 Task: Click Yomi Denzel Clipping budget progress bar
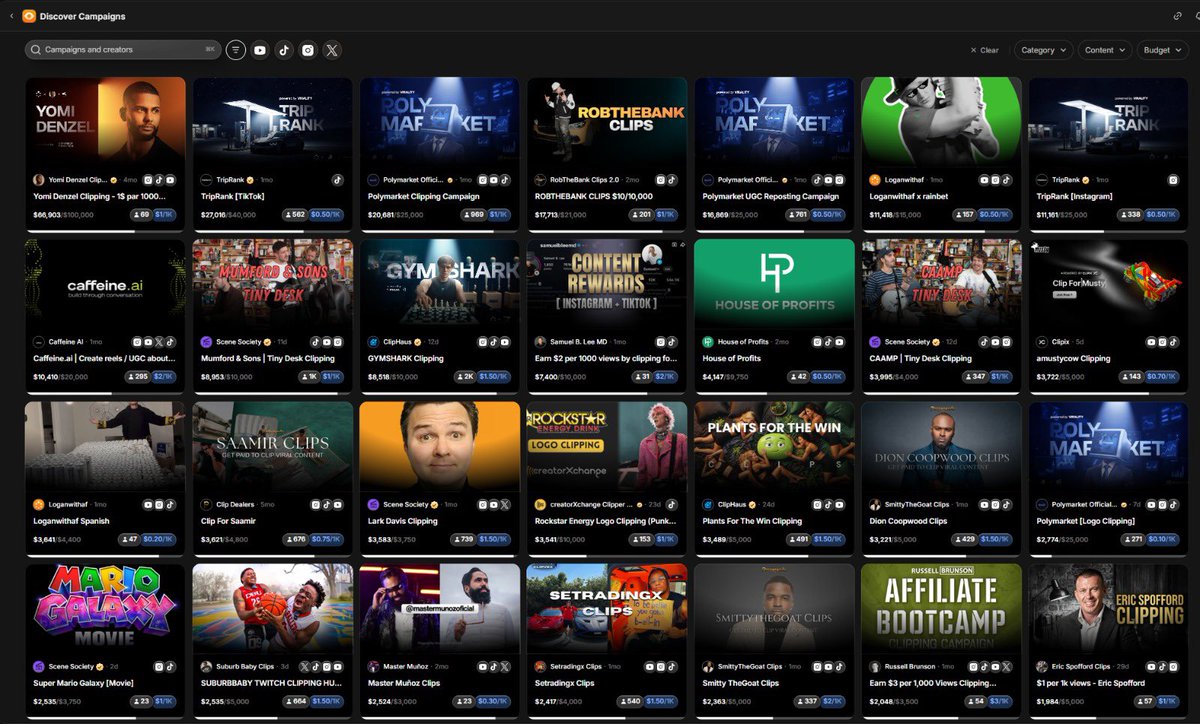(105, 230)
